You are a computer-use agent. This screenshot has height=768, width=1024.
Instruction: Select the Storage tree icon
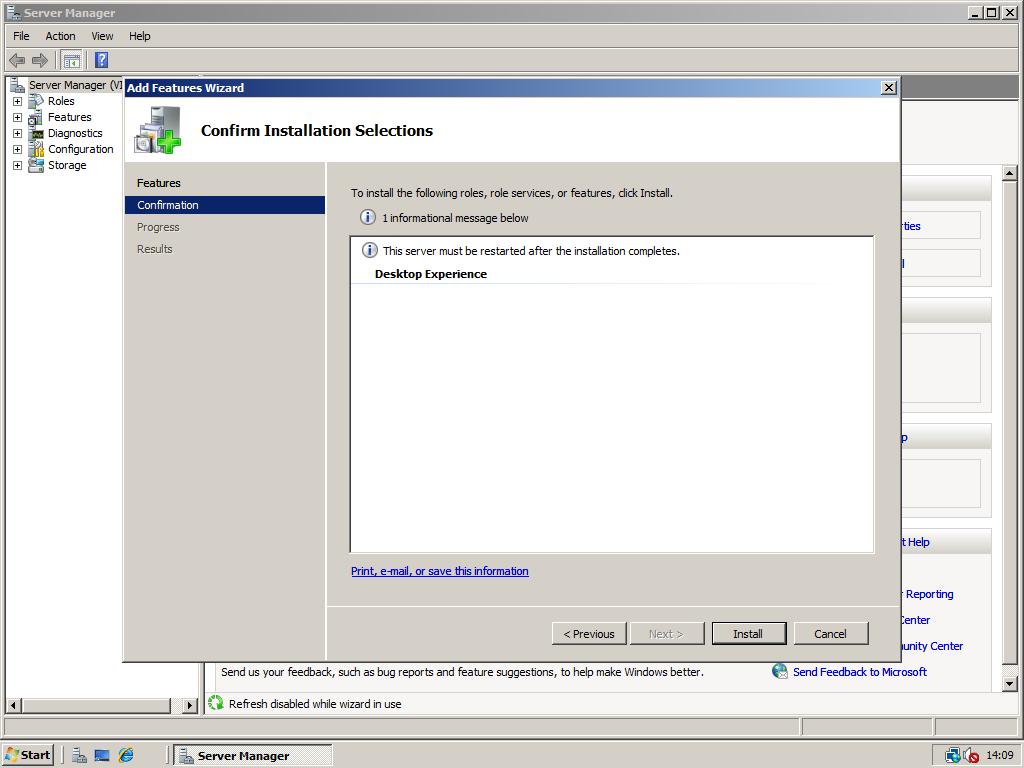coord(36,165)
